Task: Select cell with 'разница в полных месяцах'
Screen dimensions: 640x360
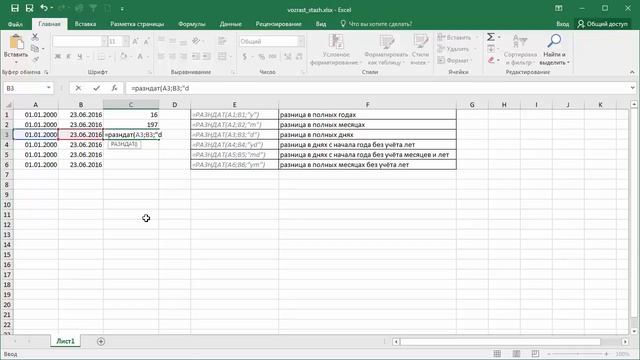Action: [367, 124]
